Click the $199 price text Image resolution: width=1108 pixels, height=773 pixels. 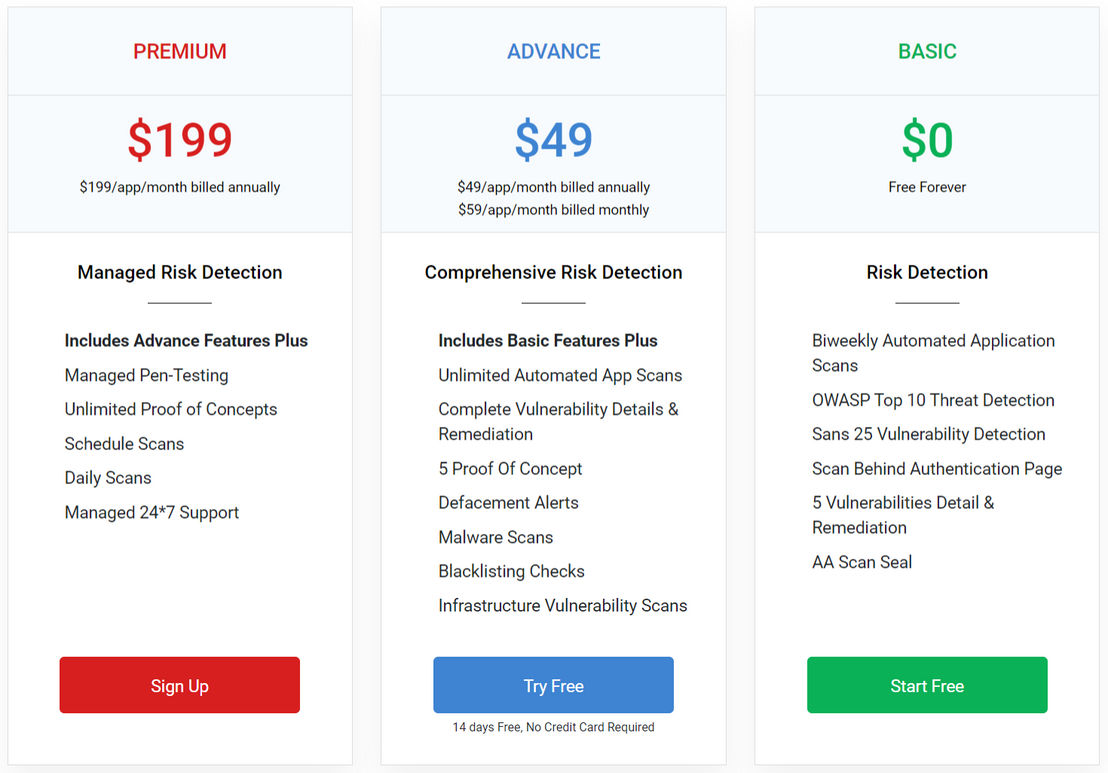coord(179,139)
